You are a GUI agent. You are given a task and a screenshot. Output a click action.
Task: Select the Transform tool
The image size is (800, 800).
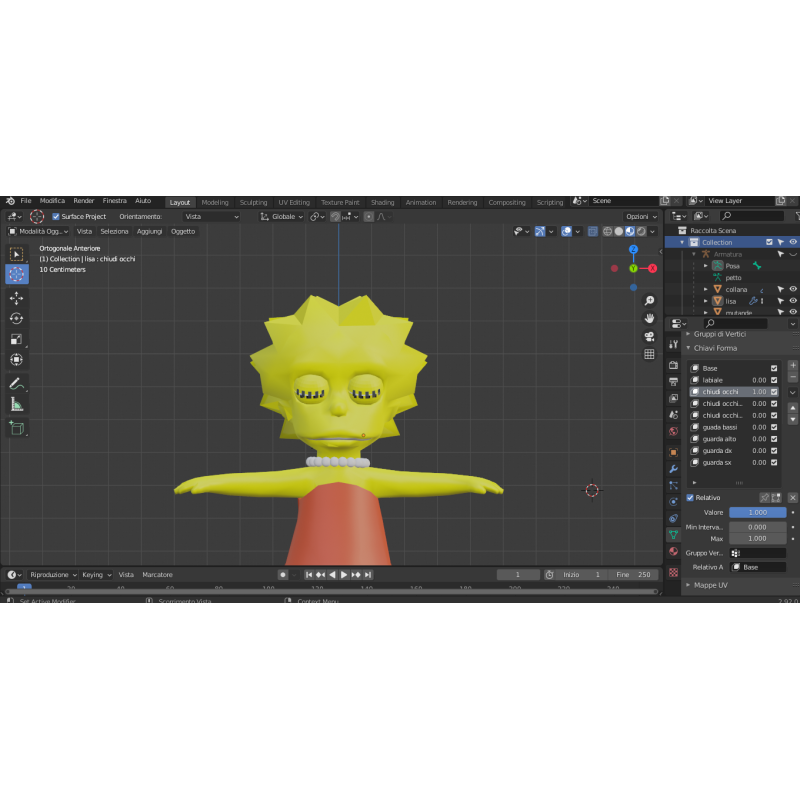coord(16,360)
